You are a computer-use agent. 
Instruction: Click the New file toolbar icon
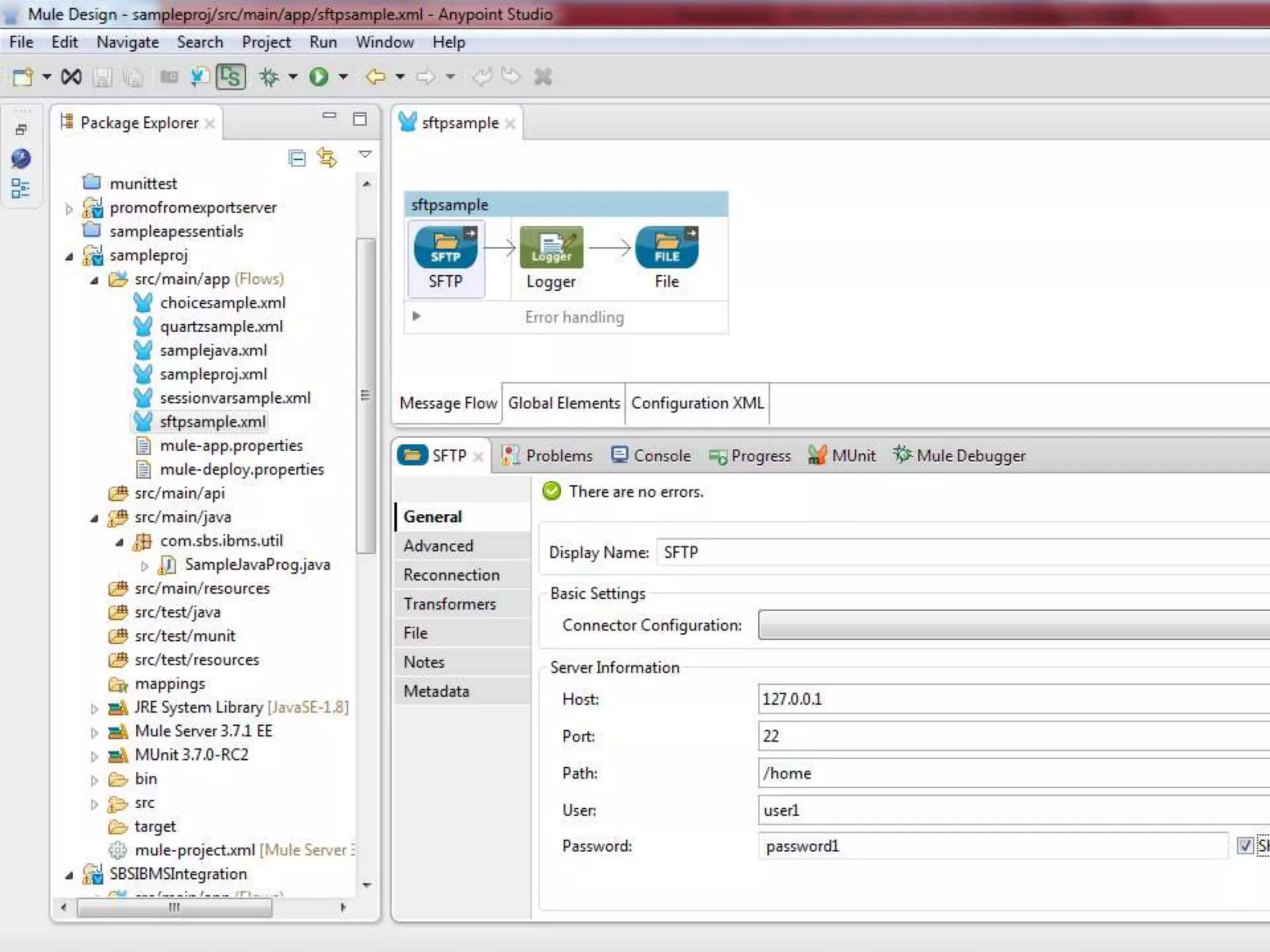point(23,77)
